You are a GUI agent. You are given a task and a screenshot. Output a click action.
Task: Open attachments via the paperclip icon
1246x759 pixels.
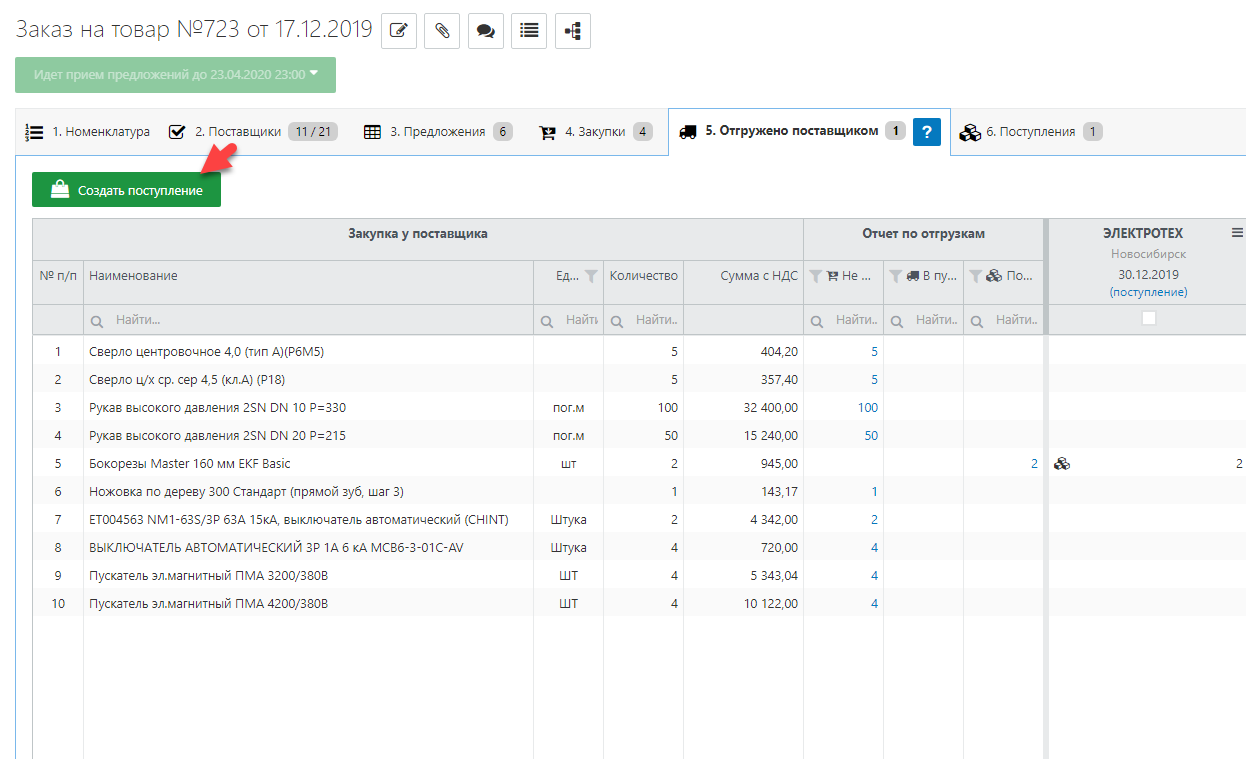(441, 30)
